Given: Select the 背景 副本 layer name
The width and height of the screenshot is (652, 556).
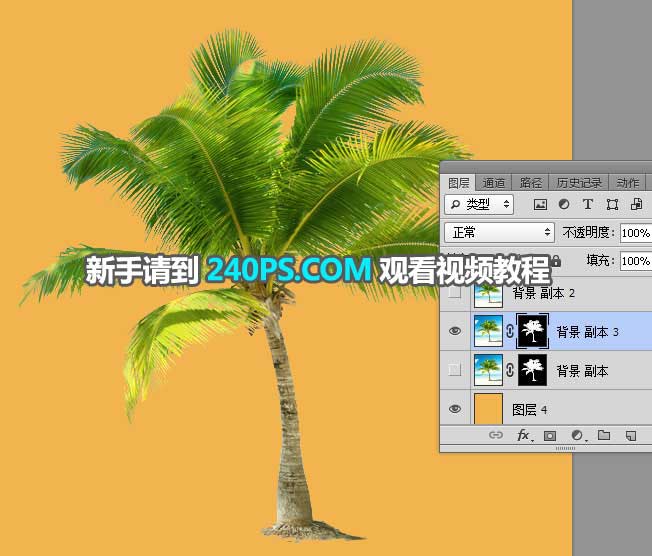Looking at the screenshot, I should tap(582, 371).
